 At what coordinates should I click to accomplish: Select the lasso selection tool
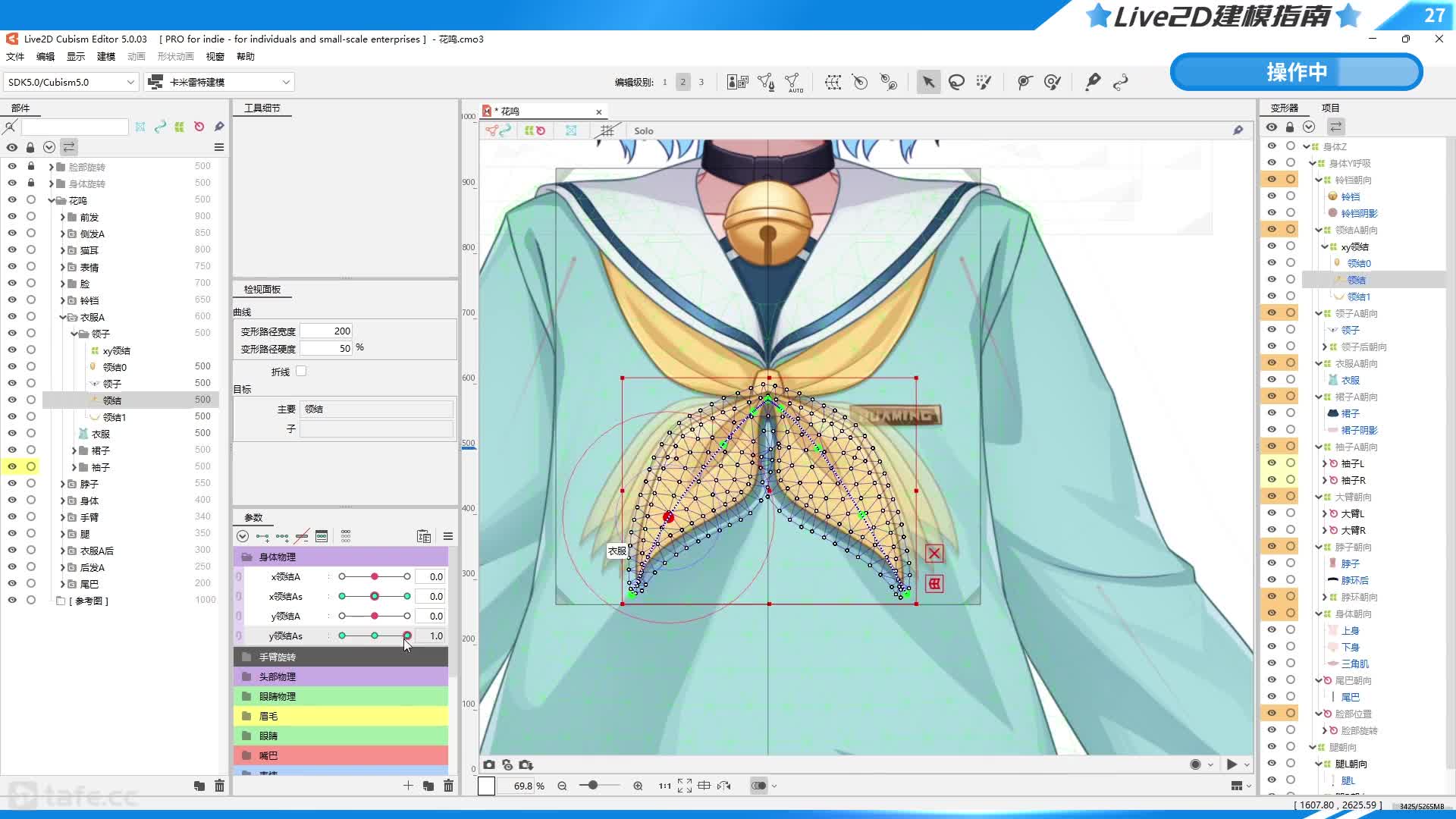pos(956,82)
